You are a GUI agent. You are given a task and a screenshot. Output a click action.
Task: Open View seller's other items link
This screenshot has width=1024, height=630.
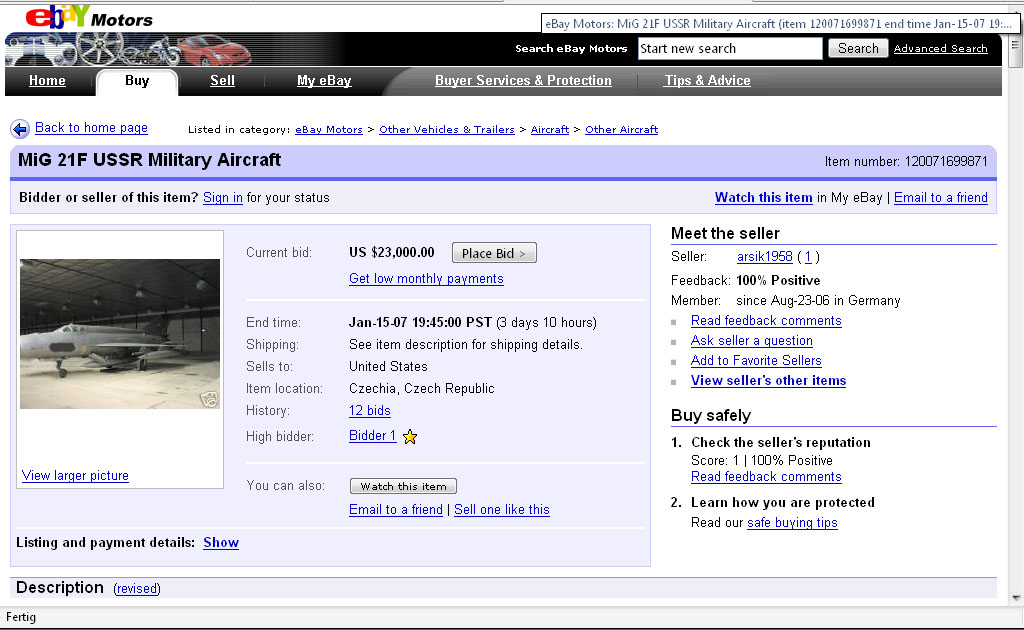point(769,381)
